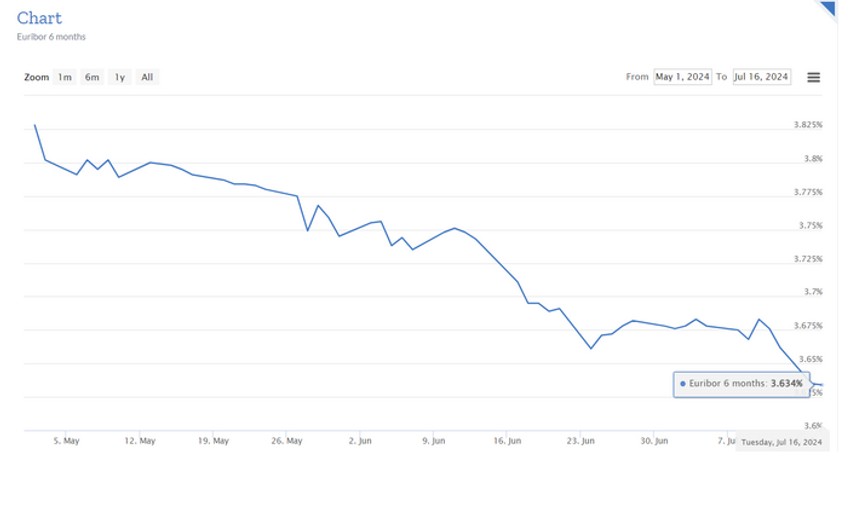The height and width of the screenshot is (509, 850).
Task: Click the To date field Jul 16, 2024
Action: (761, 77)
